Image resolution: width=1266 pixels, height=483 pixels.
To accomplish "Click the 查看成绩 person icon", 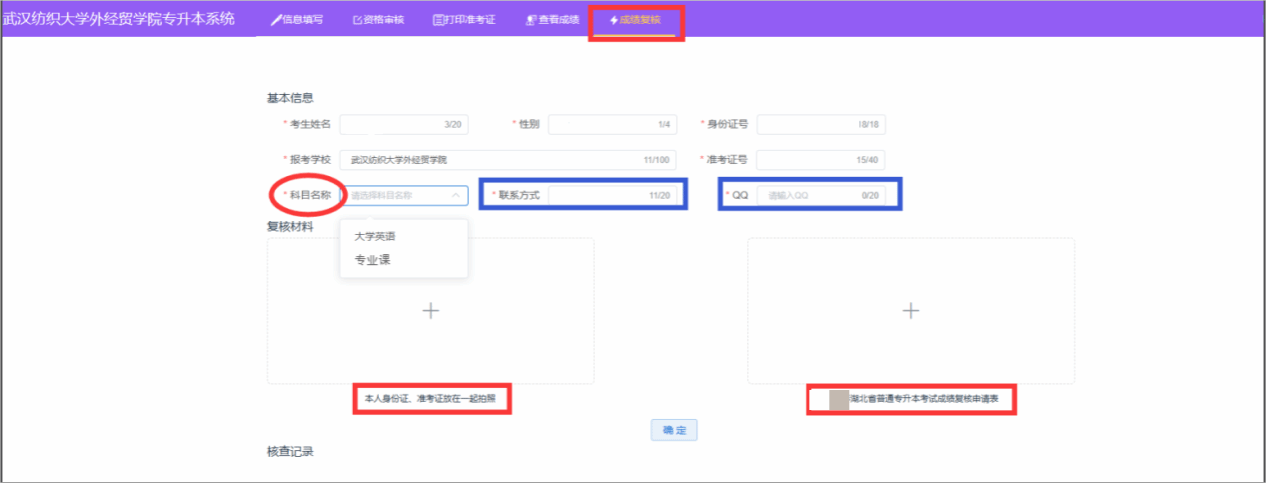I will click(531, 20).
